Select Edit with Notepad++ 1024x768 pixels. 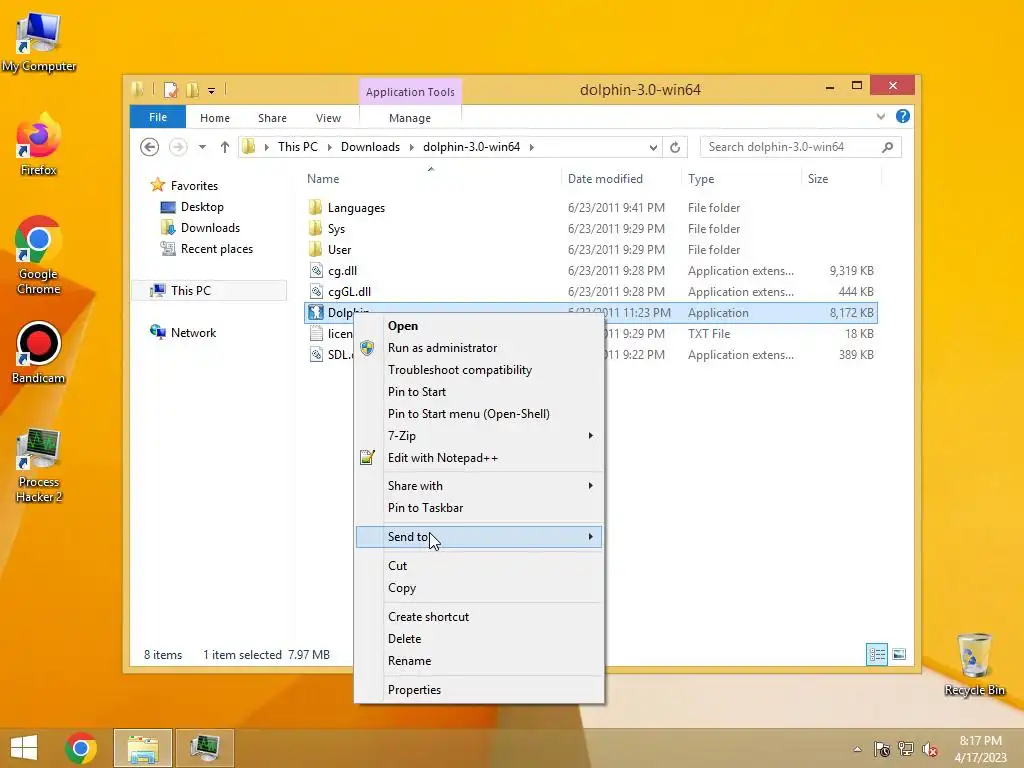pos(479,458)
